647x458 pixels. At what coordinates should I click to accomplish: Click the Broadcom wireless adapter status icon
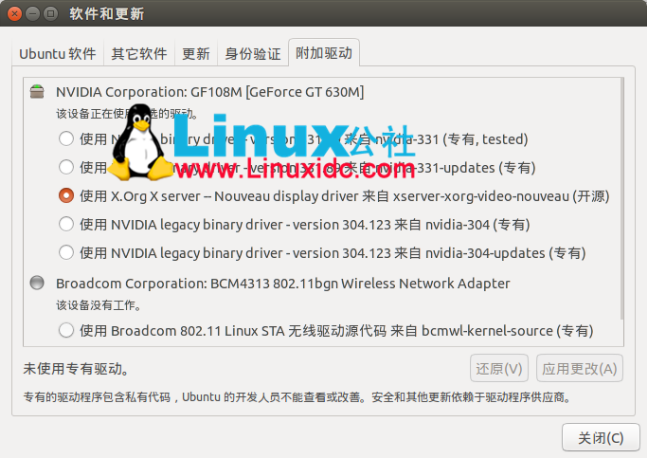coord(37,283)
